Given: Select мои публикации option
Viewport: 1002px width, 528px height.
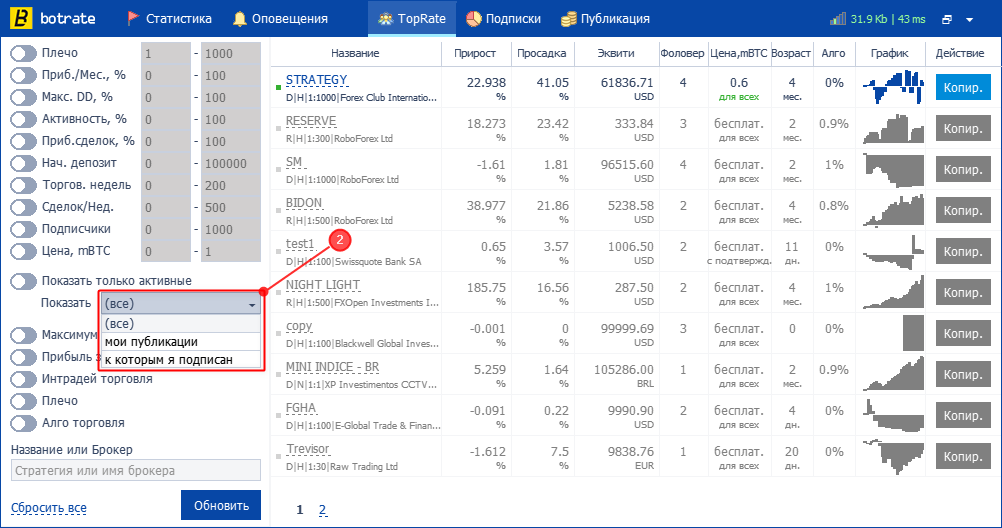Looking at the screenshot, I should click(181, 341).
